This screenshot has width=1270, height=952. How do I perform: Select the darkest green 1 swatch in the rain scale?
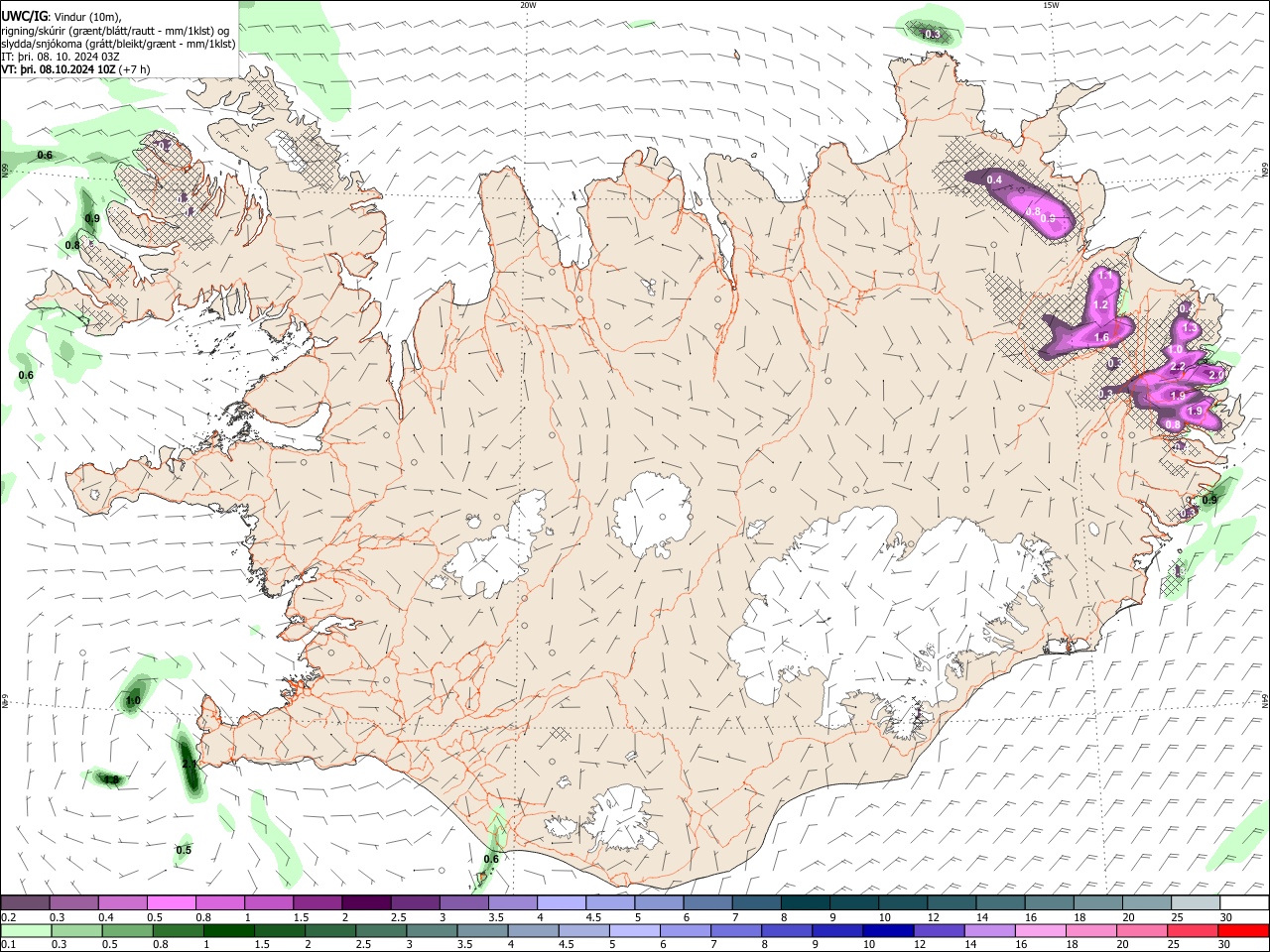tap(228, 930)
